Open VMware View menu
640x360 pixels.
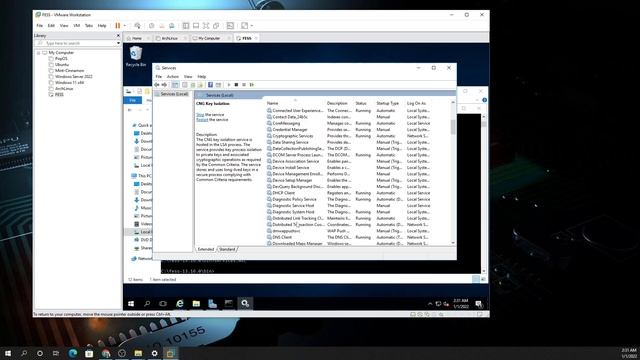(x=64, y=25)
